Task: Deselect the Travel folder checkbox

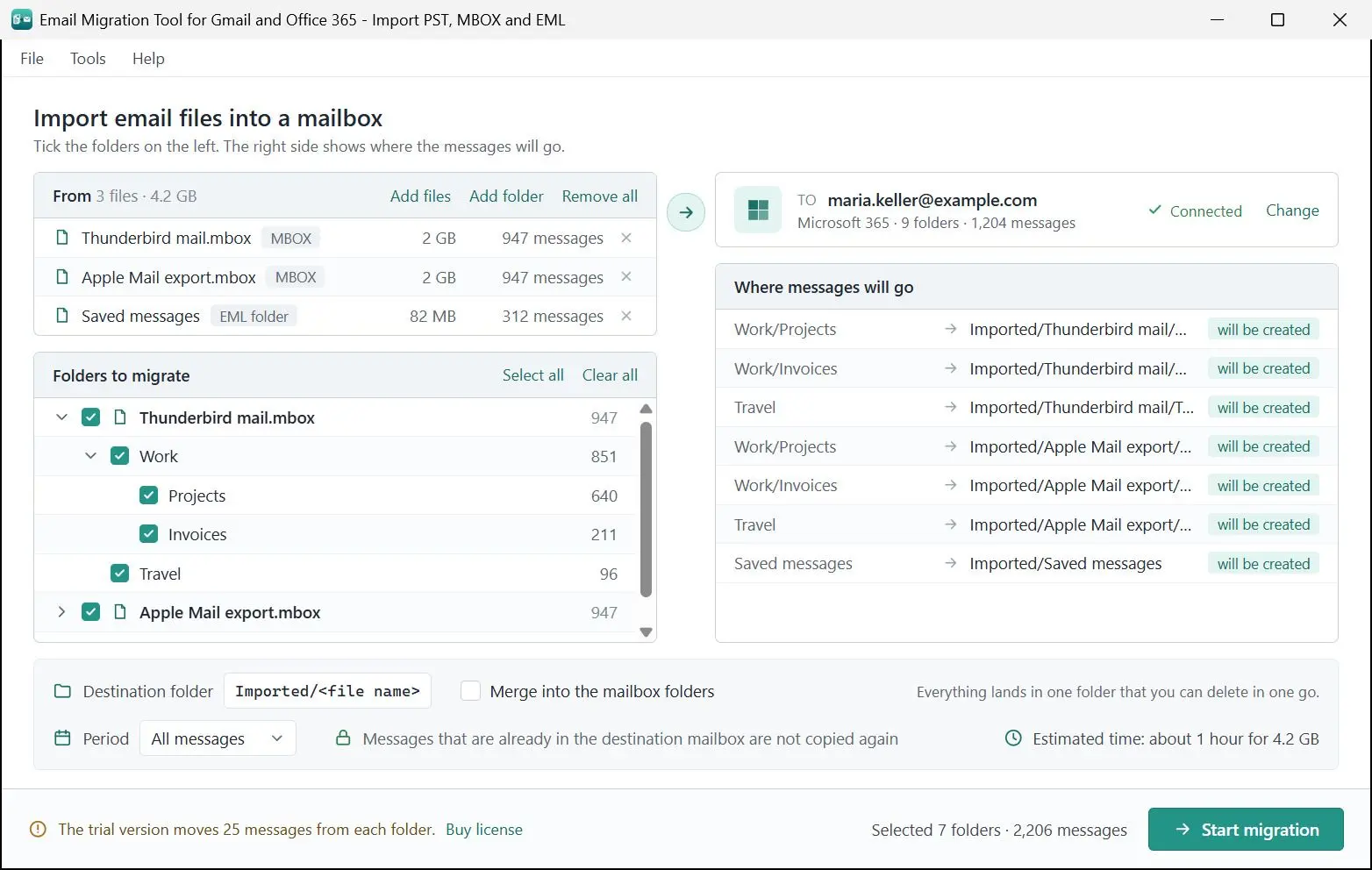Action: [x=119, y=574]
